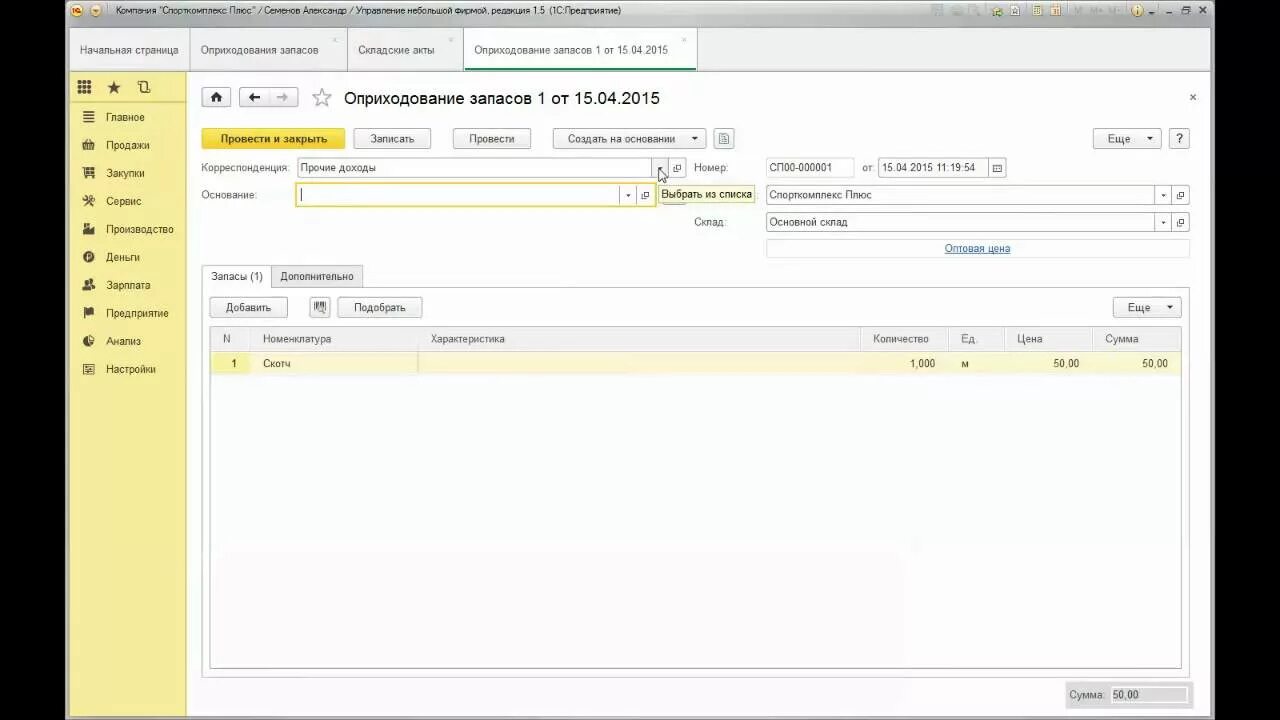Open Создать на основании dropdown
The height and width of the screenshot is (720, 1280).
tap(630, 139)
